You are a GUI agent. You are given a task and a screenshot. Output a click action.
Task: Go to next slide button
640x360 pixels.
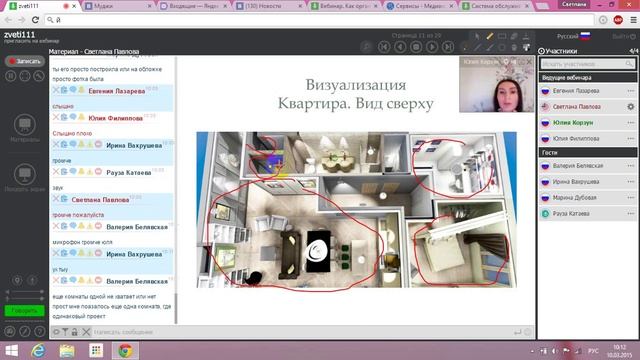[432, 47]
